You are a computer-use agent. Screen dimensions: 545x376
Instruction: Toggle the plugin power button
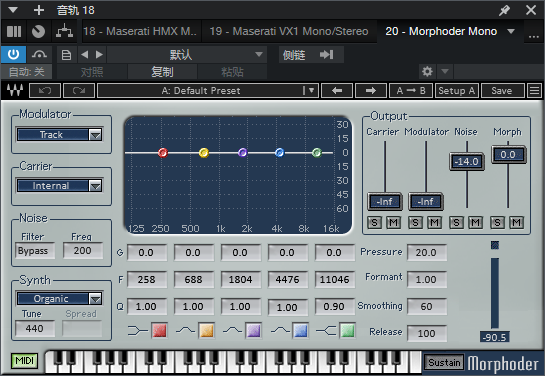click(x=13, y=54)
